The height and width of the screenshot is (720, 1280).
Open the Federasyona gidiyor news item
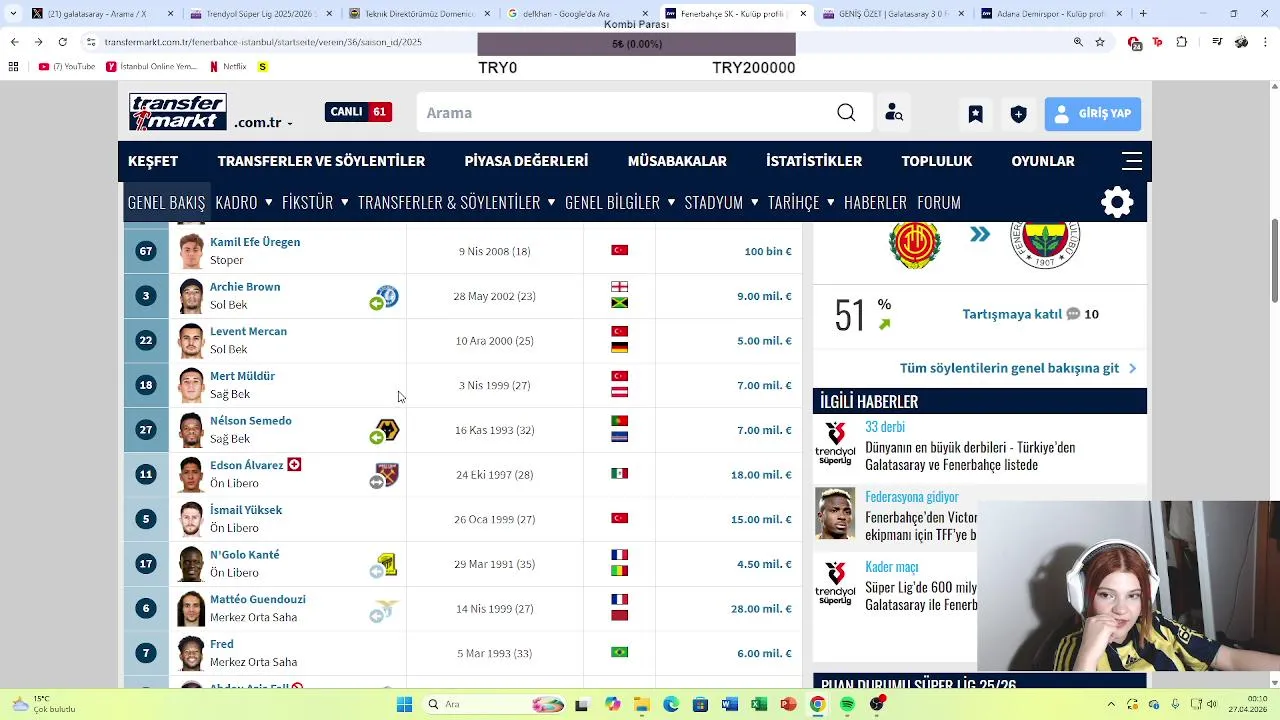tap(912, 497)
